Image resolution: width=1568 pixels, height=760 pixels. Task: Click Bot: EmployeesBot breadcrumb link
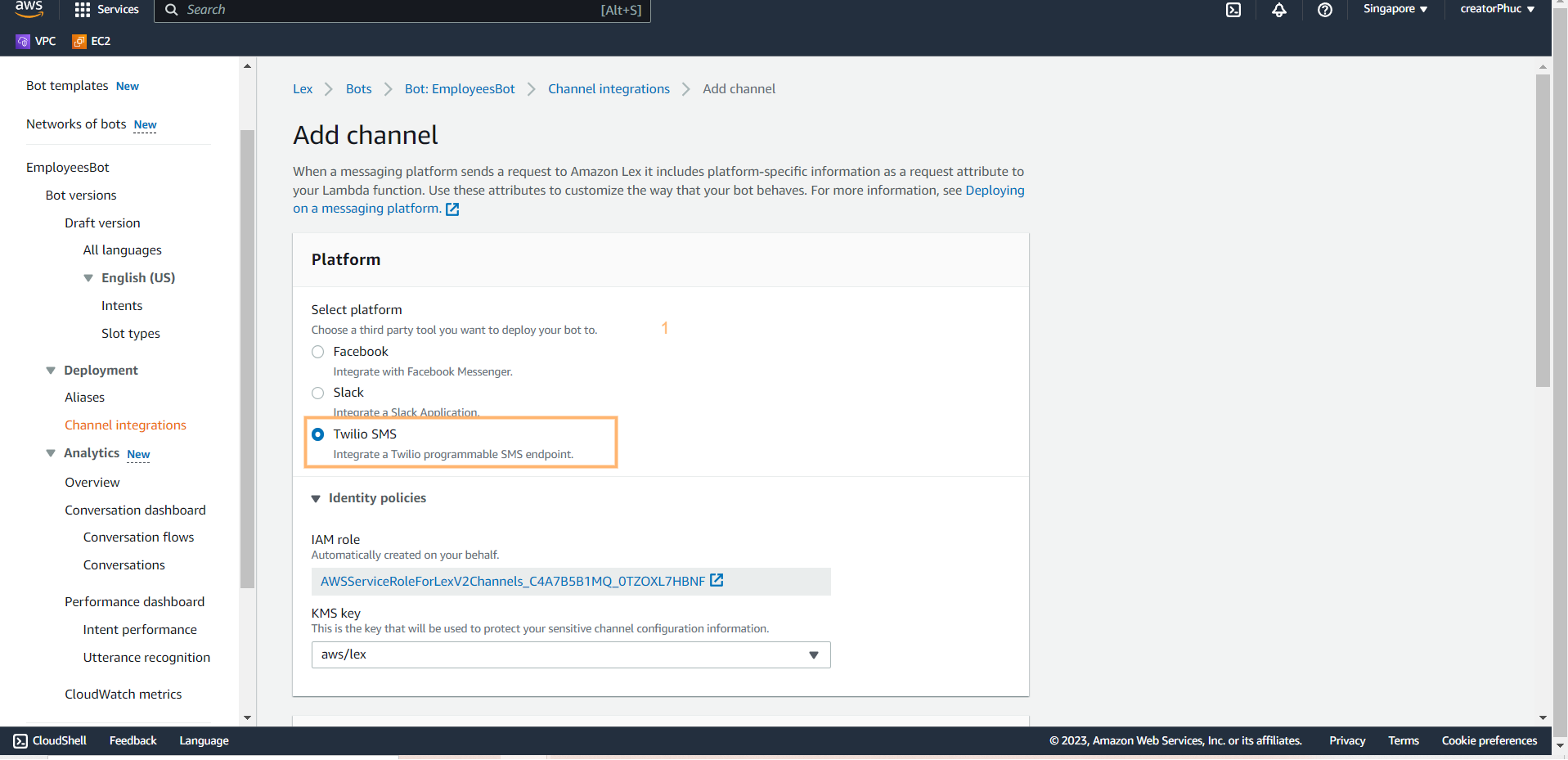pos(460,89)
